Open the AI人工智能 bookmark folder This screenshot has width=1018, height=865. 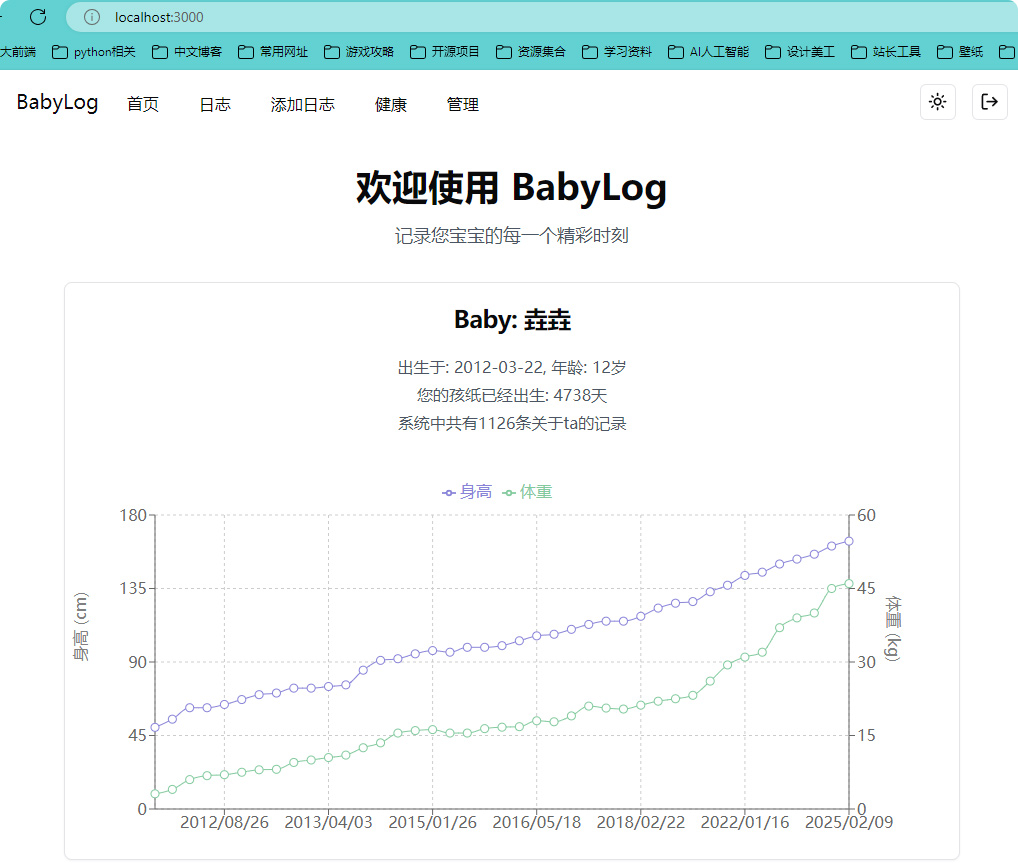point(708,52)
